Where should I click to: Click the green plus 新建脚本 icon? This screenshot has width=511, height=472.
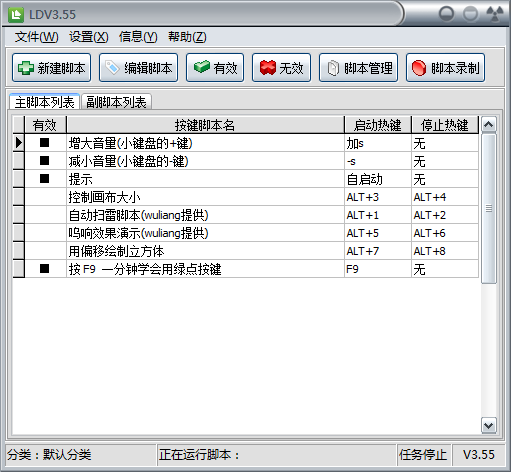click(x=26, y=68)
